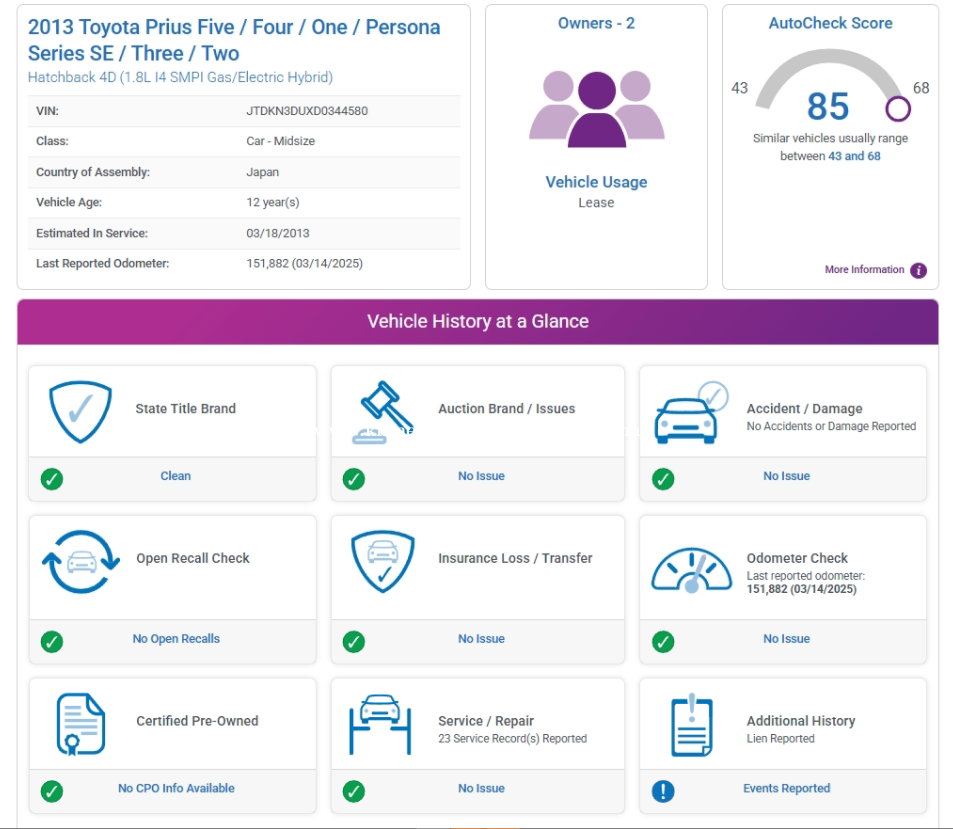The image size is (953, 829).
Task: Open the Clean title status link
Action: (176, 476)
